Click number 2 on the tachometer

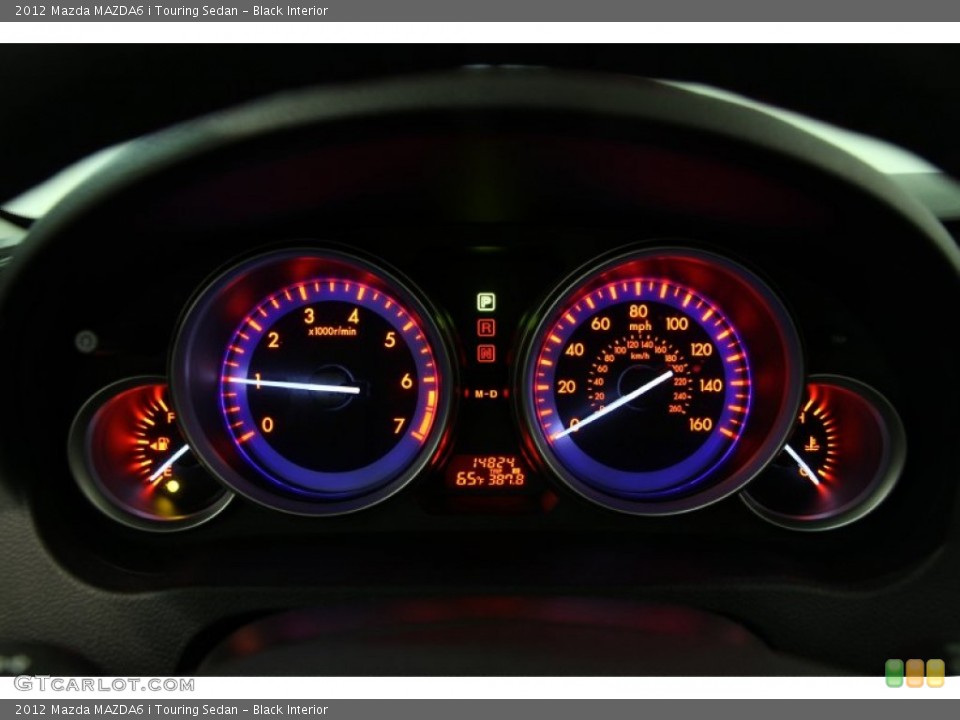273,340
